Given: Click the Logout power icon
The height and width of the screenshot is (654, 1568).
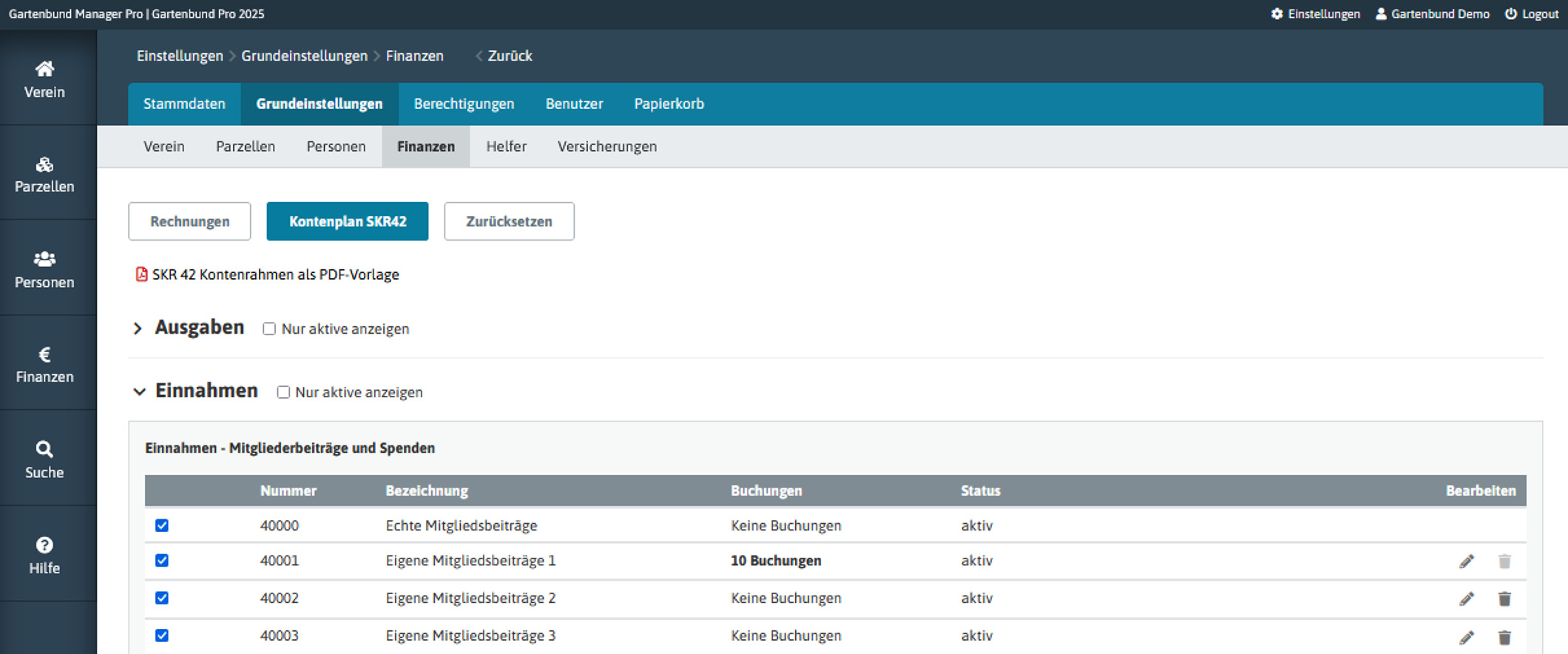Looking at the screenshot, I should [1511, 14].
